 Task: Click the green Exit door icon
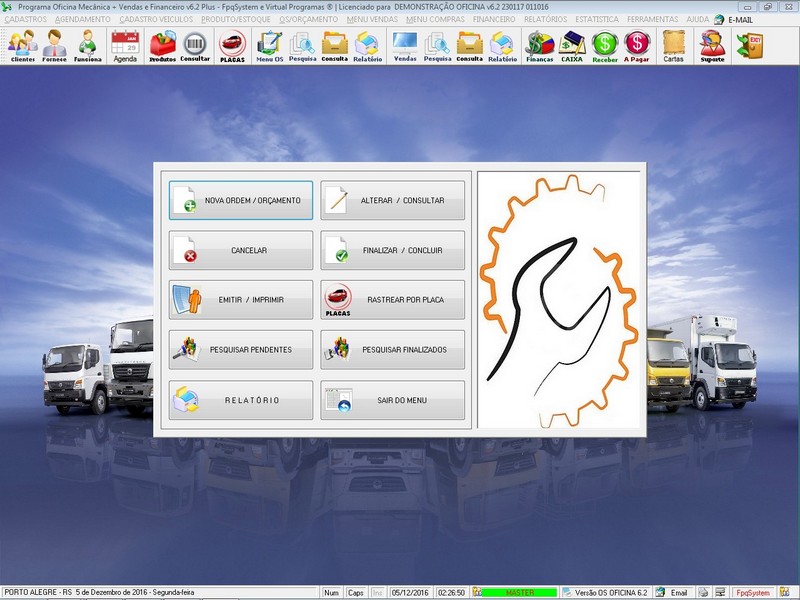tap(749, 45)
